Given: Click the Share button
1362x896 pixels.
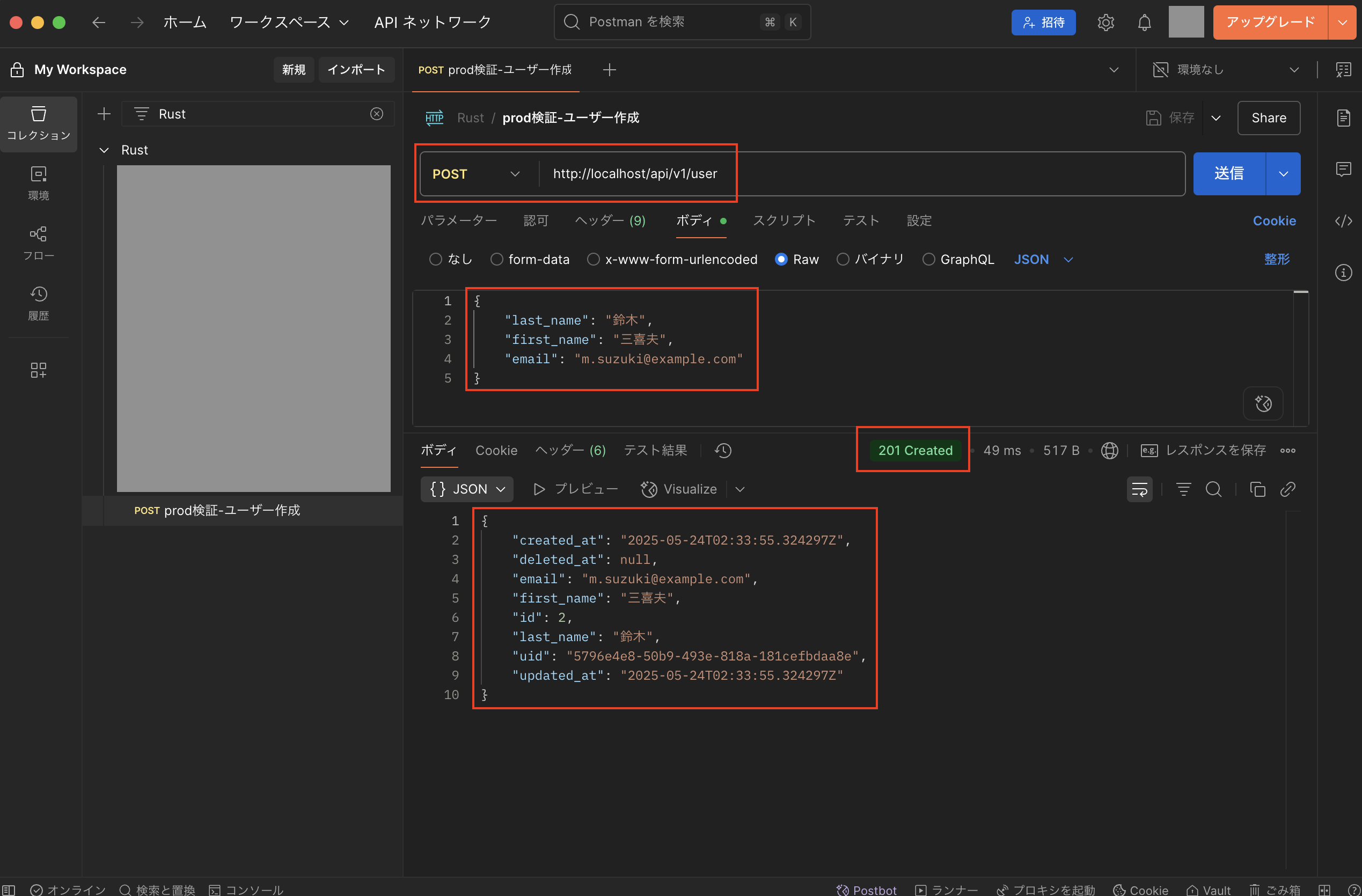Looking at the screenshot, I should tap(1269, 118).
